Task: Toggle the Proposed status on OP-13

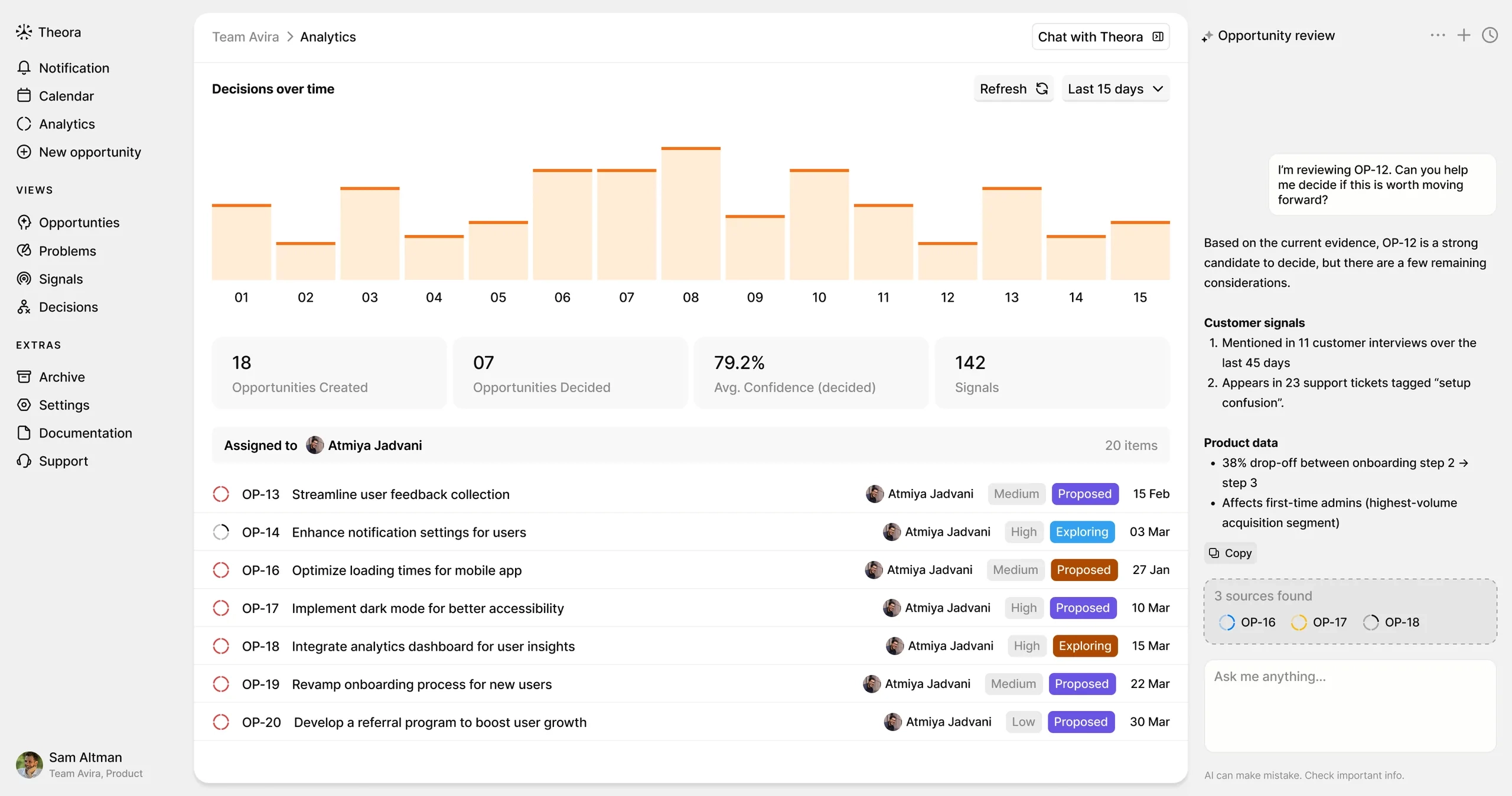Action: pos(1085,494)
